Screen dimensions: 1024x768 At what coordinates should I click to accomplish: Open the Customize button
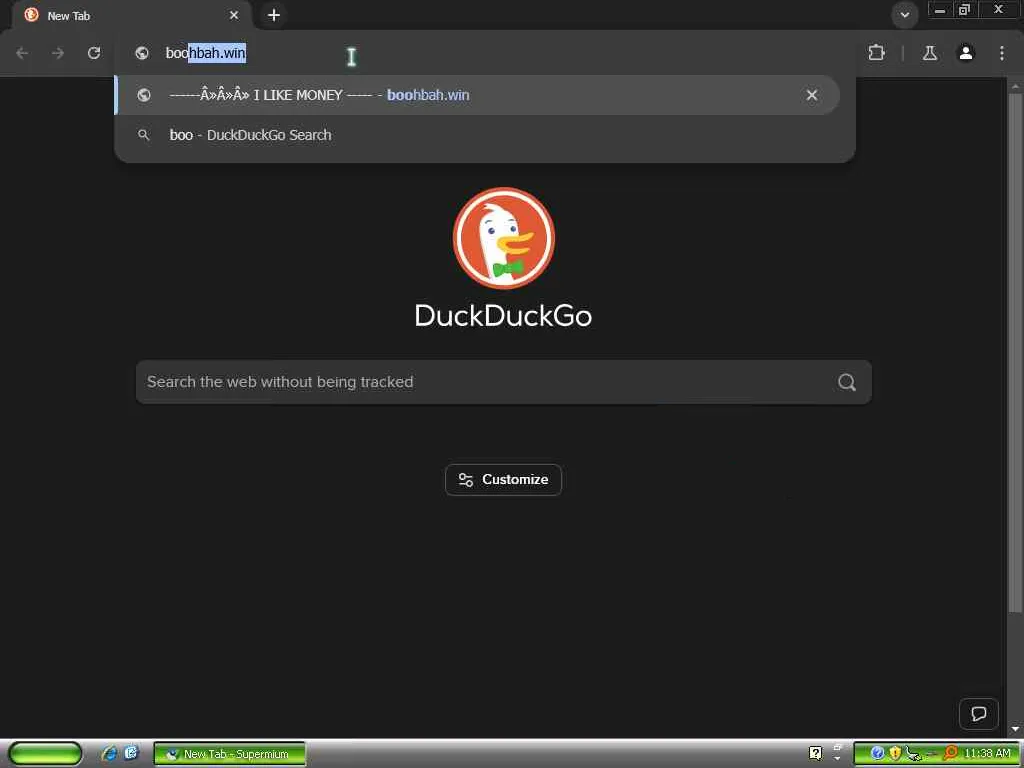coord(504,479)
